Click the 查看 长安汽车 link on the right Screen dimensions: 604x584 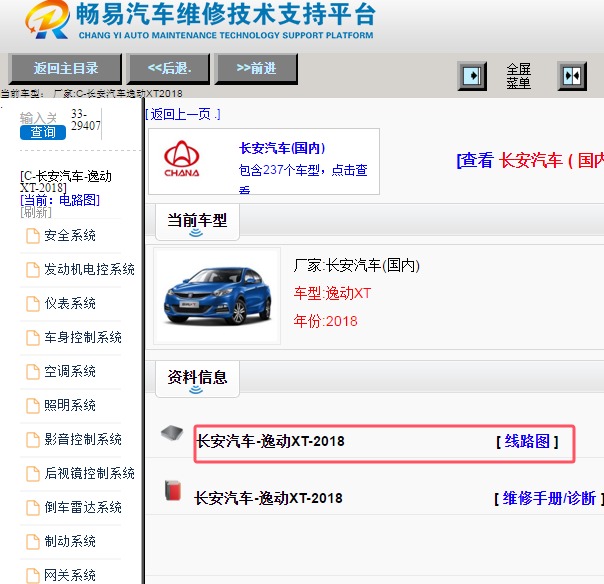[x=530, y=160]
